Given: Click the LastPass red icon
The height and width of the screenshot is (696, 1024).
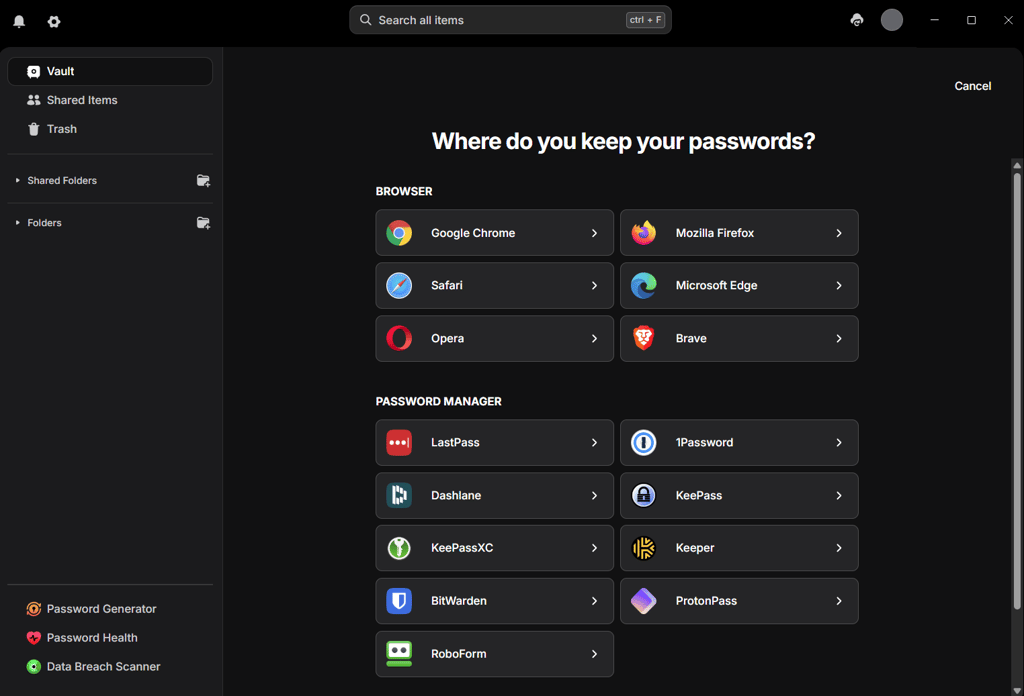Looking at the screenshot, I should pos(399,443).
